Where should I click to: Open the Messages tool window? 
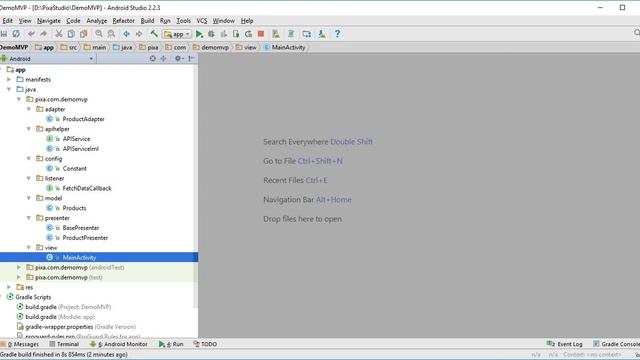tap(20, 344)
